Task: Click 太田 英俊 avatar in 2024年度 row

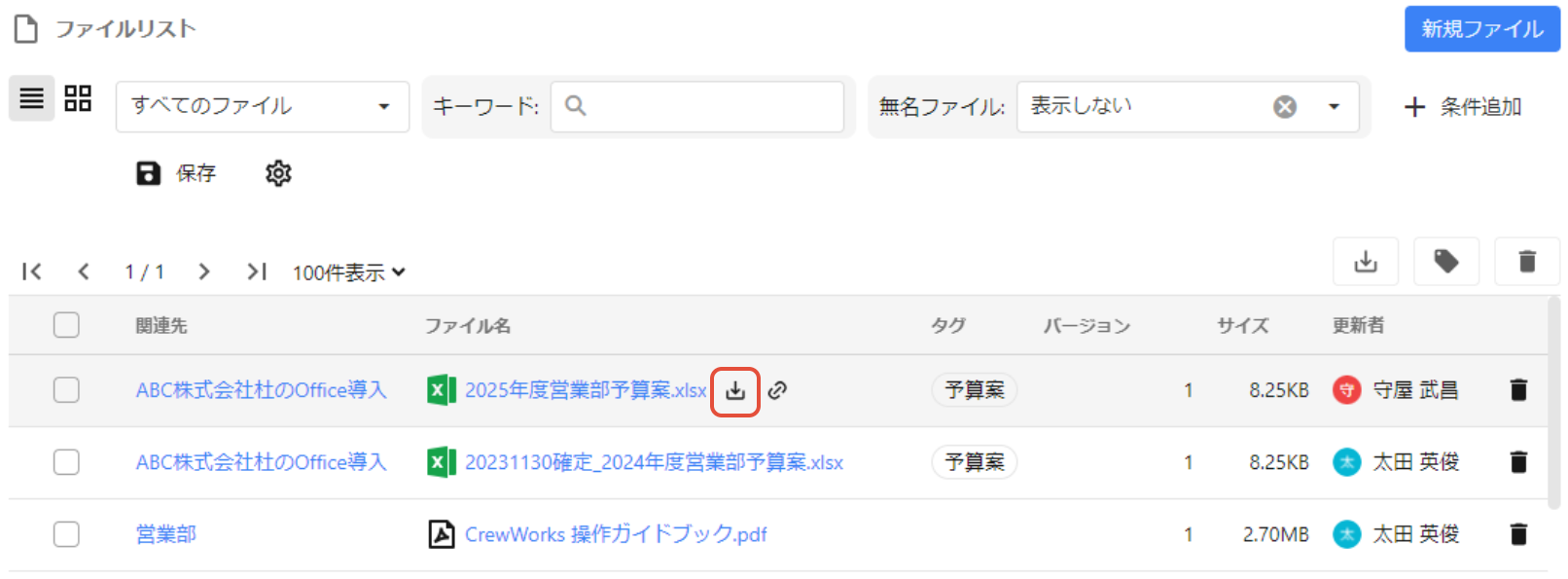Action: coord(1346,462)
